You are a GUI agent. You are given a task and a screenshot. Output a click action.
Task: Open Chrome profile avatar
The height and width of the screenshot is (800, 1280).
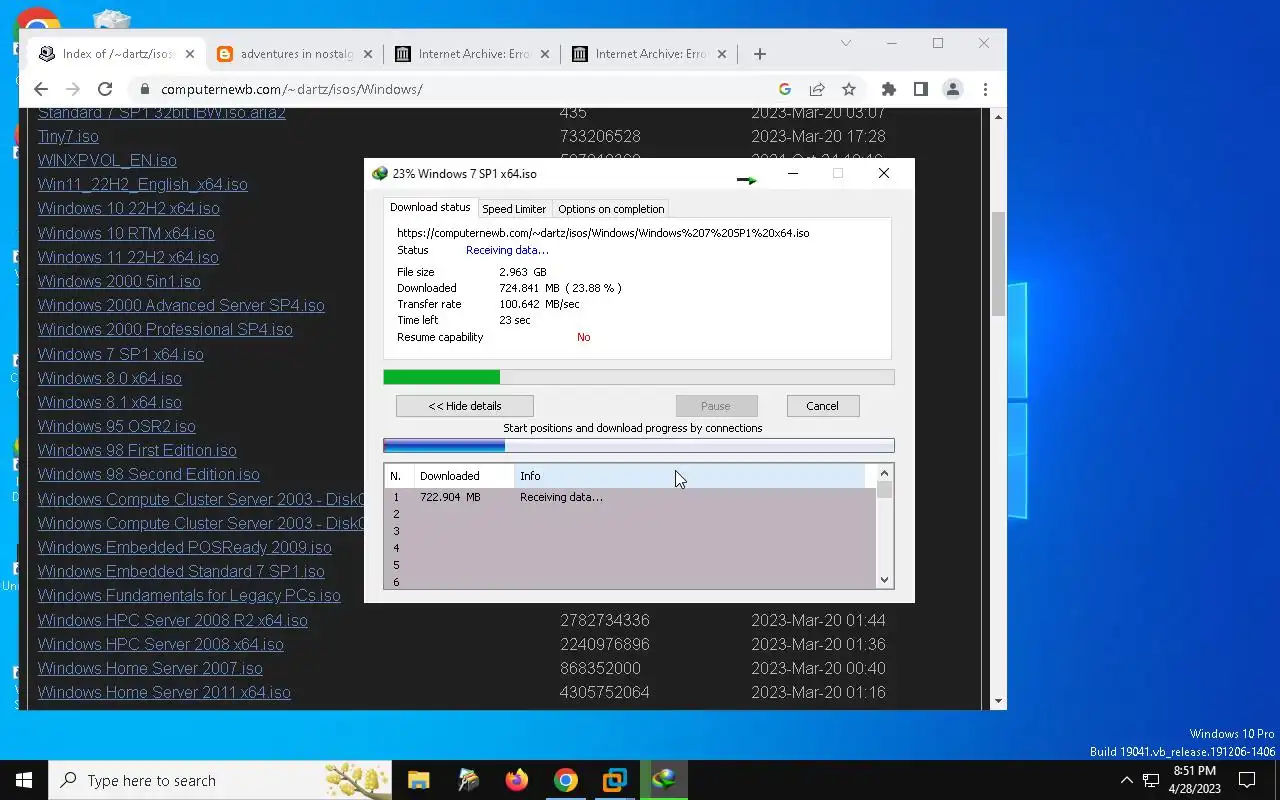953,89
